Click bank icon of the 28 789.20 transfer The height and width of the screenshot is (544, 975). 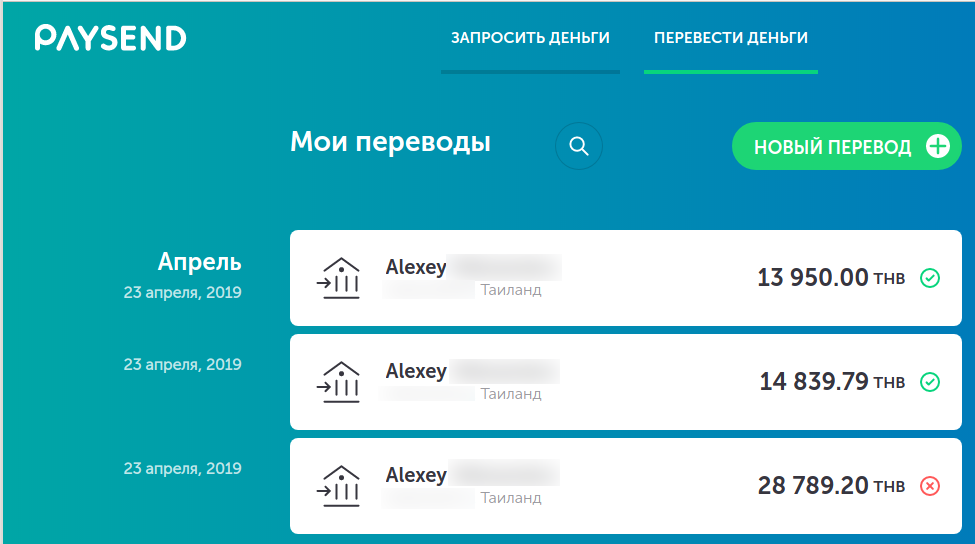click(x=340, y=486)
